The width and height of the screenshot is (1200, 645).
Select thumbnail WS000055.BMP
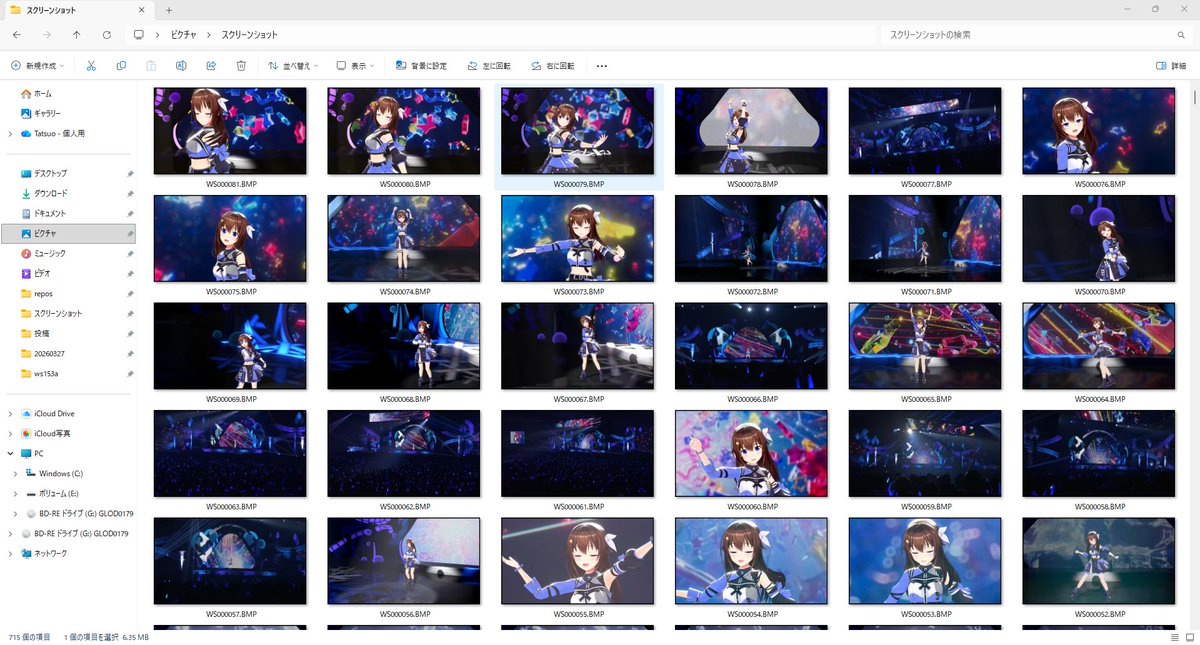point(578,560)
